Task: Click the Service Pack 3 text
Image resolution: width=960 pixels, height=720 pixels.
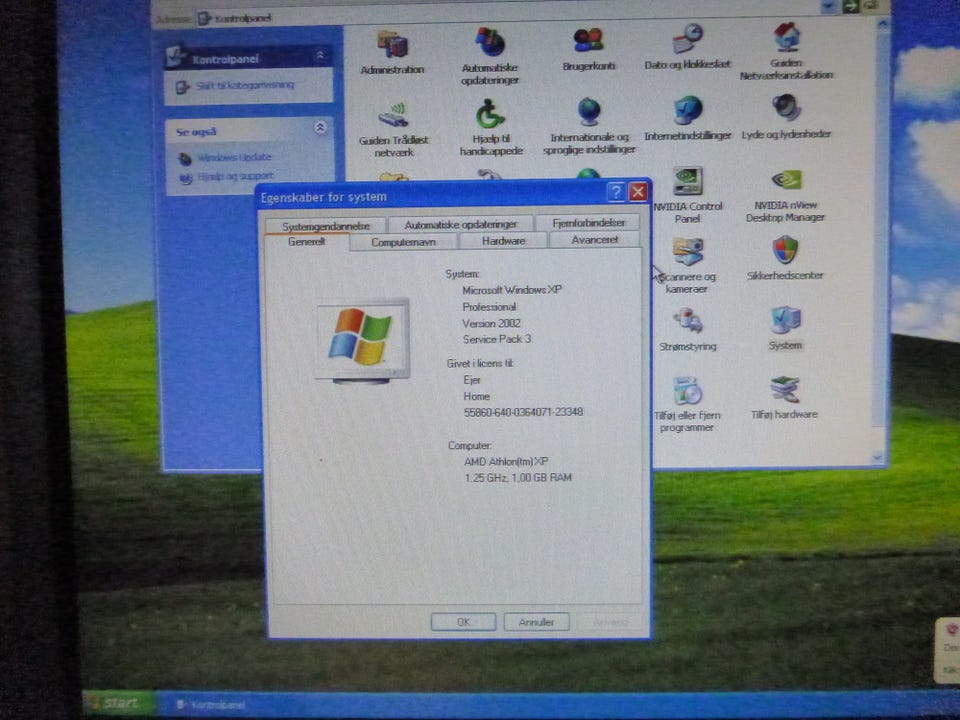Action: (x=497, y=339)
